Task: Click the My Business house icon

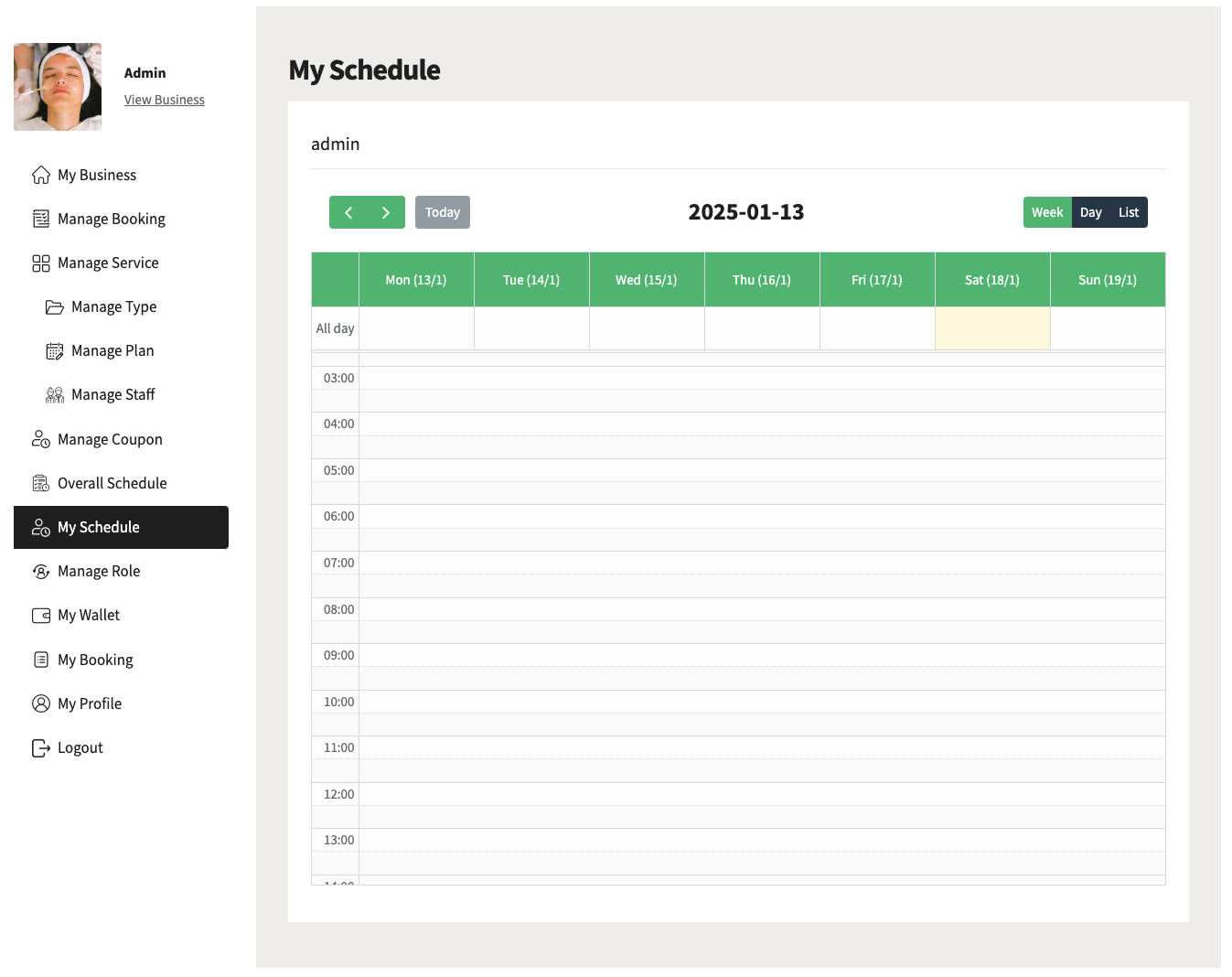Action: (x=41, y=175)
